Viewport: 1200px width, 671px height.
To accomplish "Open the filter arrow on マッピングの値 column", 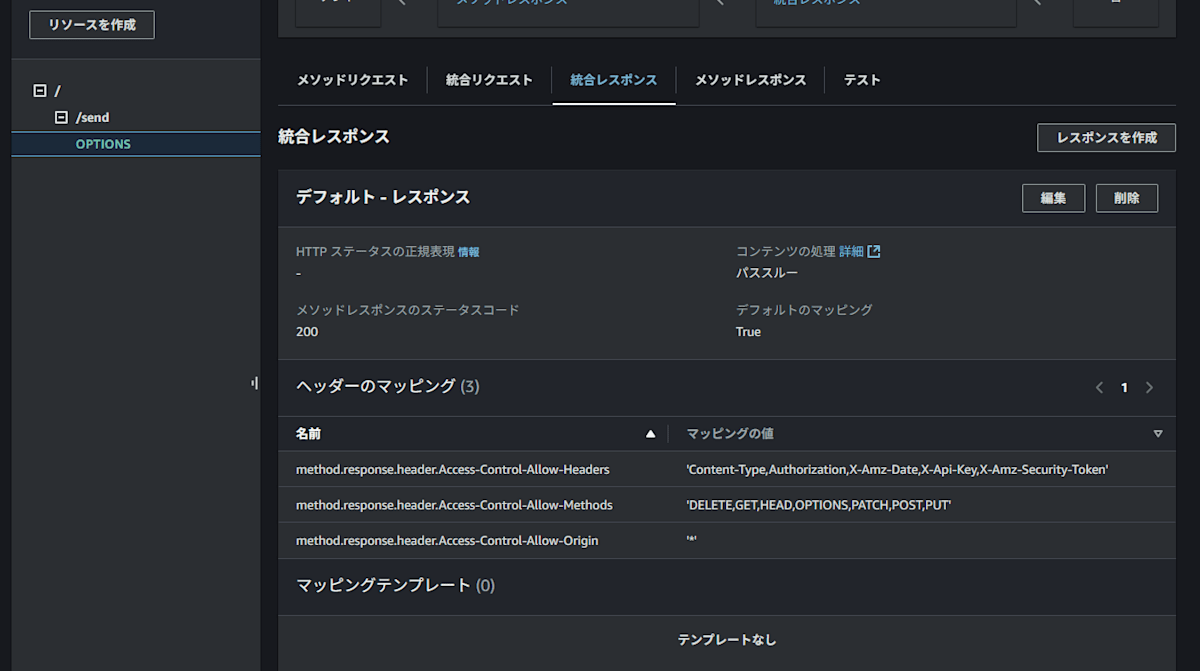I will 1157,433.
